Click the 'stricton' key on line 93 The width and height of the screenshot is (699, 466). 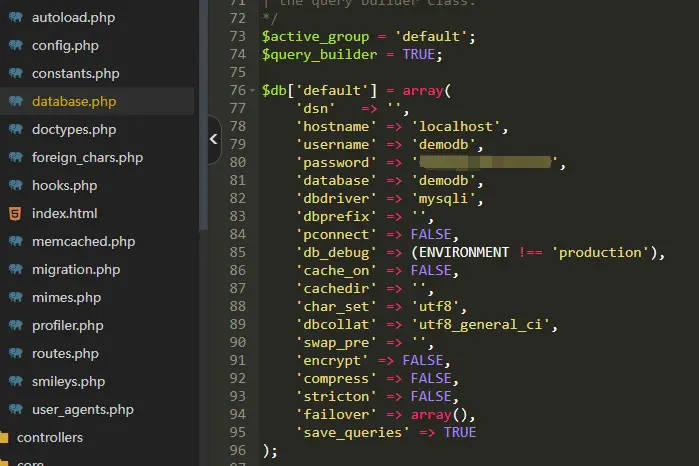point(336,396)
